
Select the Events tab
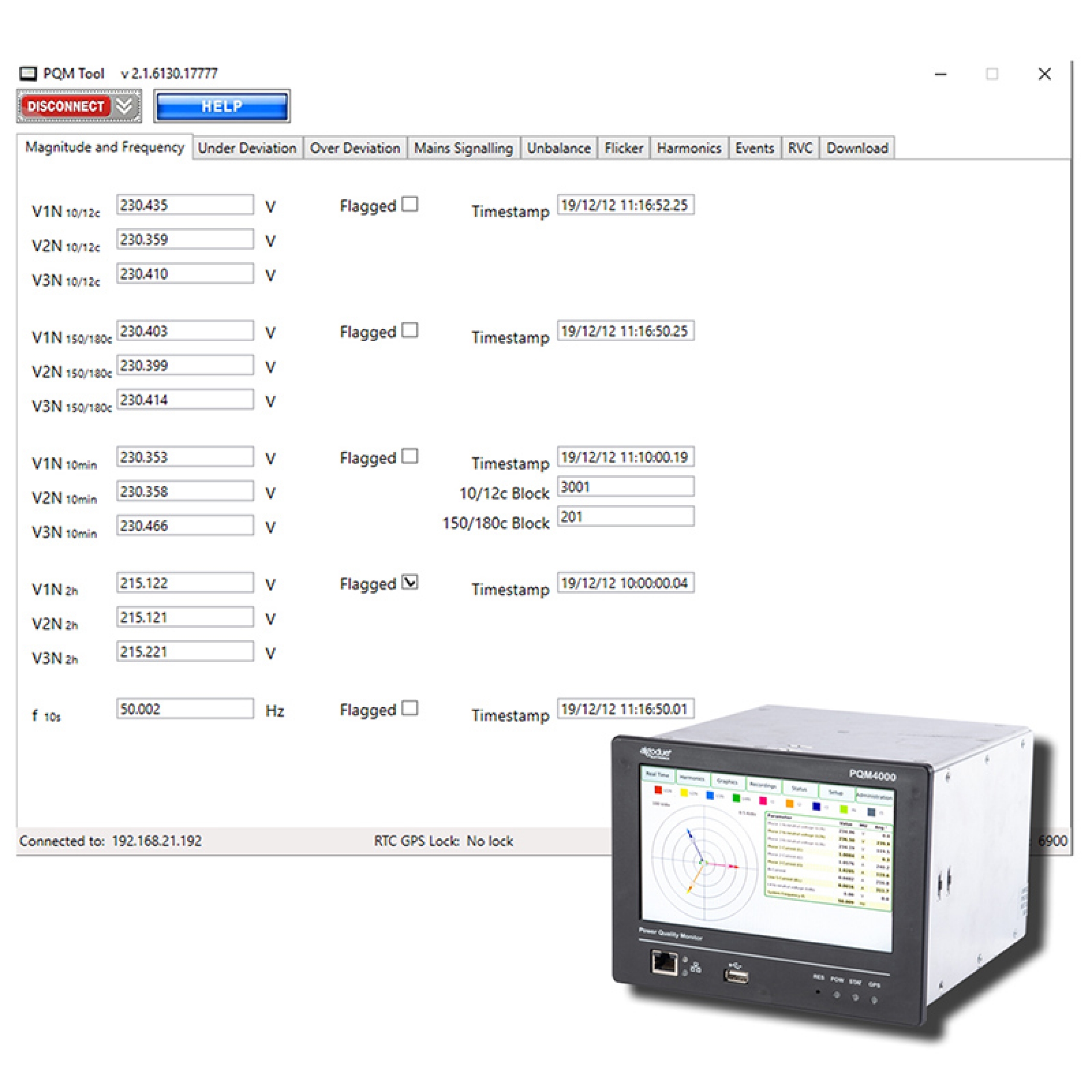755,148
